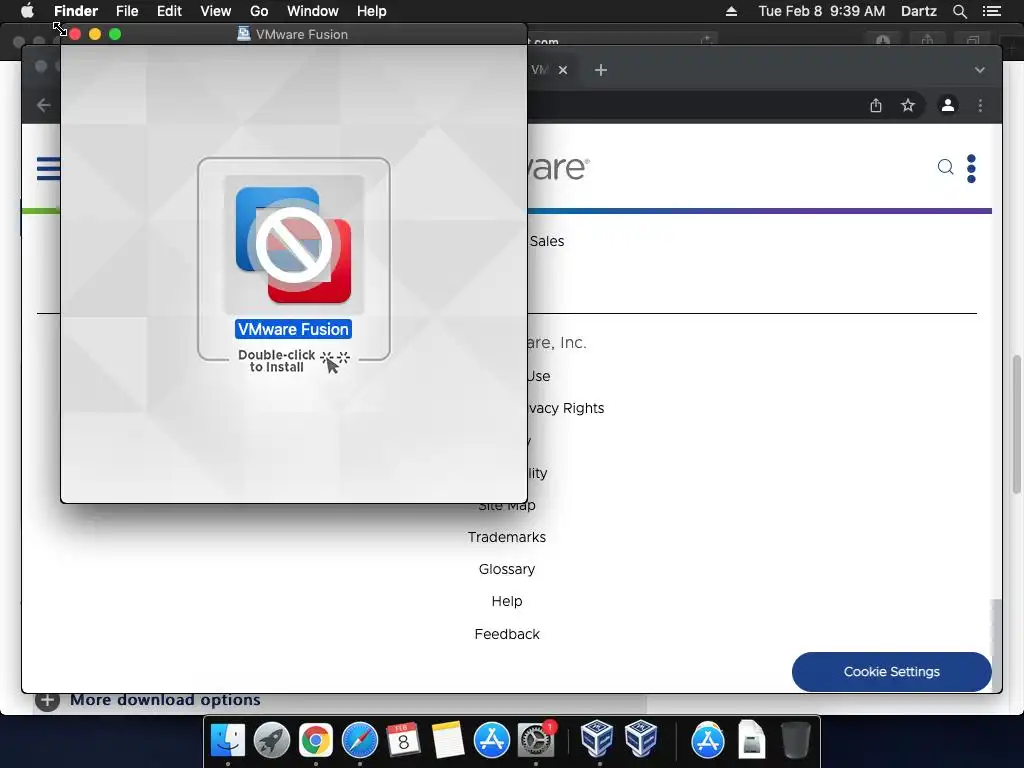
Task: Open the Help footer link
Action: point(507,601)
